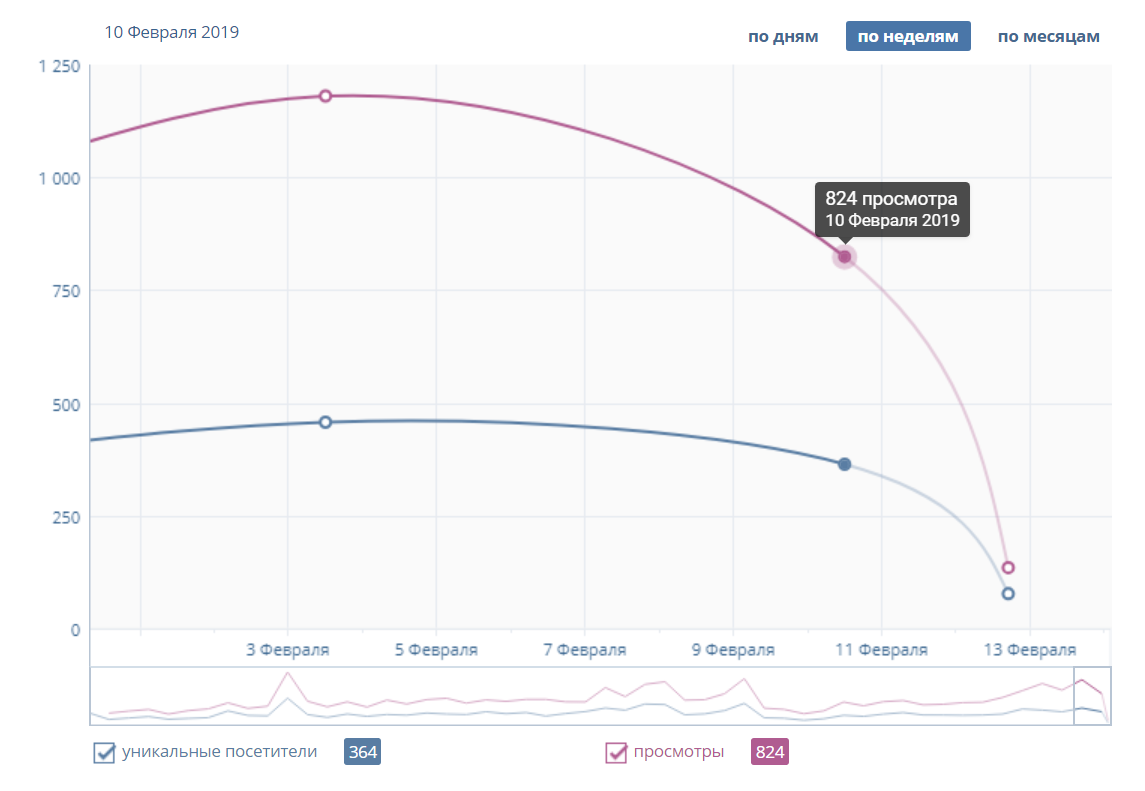This screenshot has width=1145, height=791.
Task: Toggle the "уникальные посетители" checkbox
Action: click(104, 753)
